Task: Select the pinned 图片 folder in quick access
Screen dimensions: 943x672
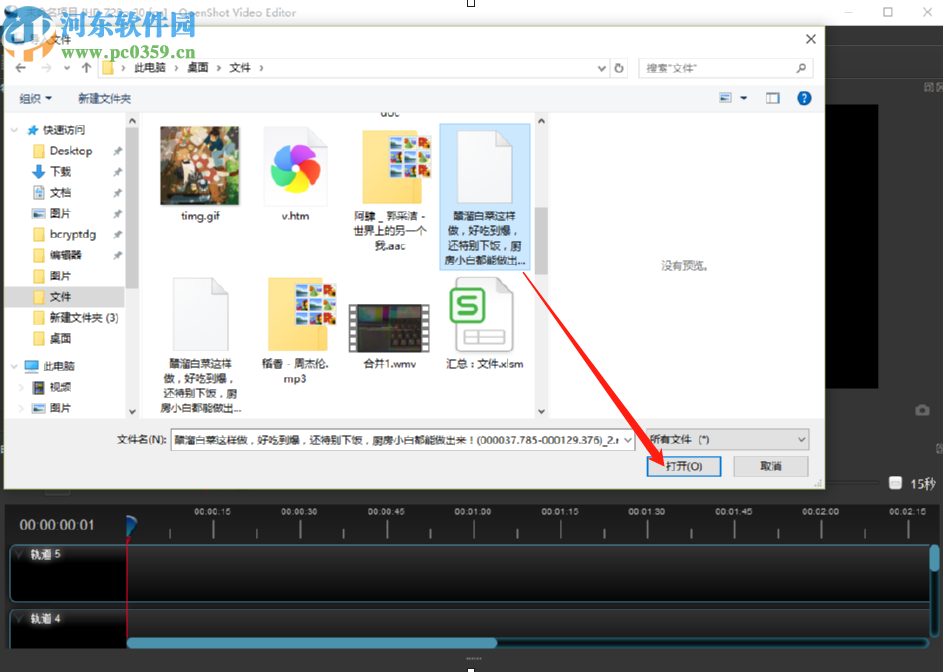Action: [x=60, y=214]
